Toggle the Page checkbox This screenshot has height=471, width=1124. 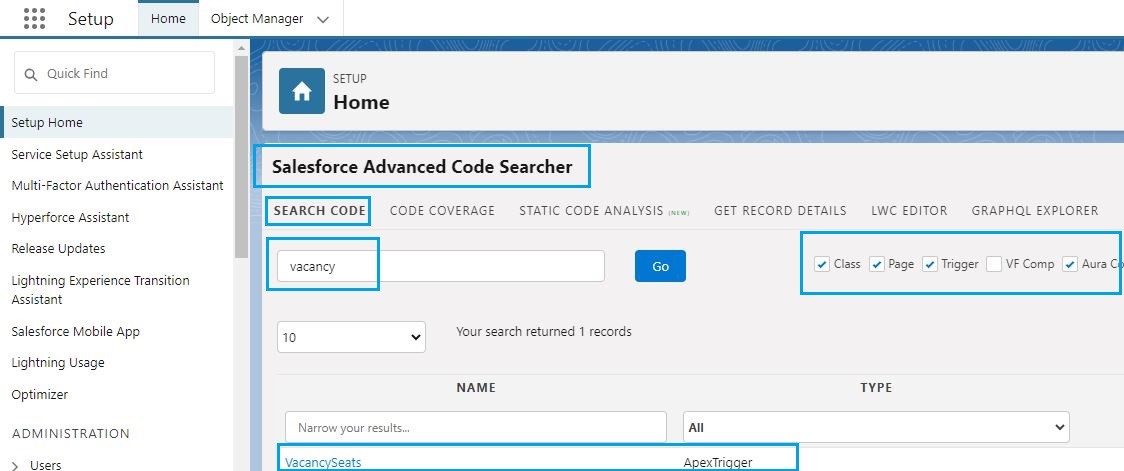877,265
